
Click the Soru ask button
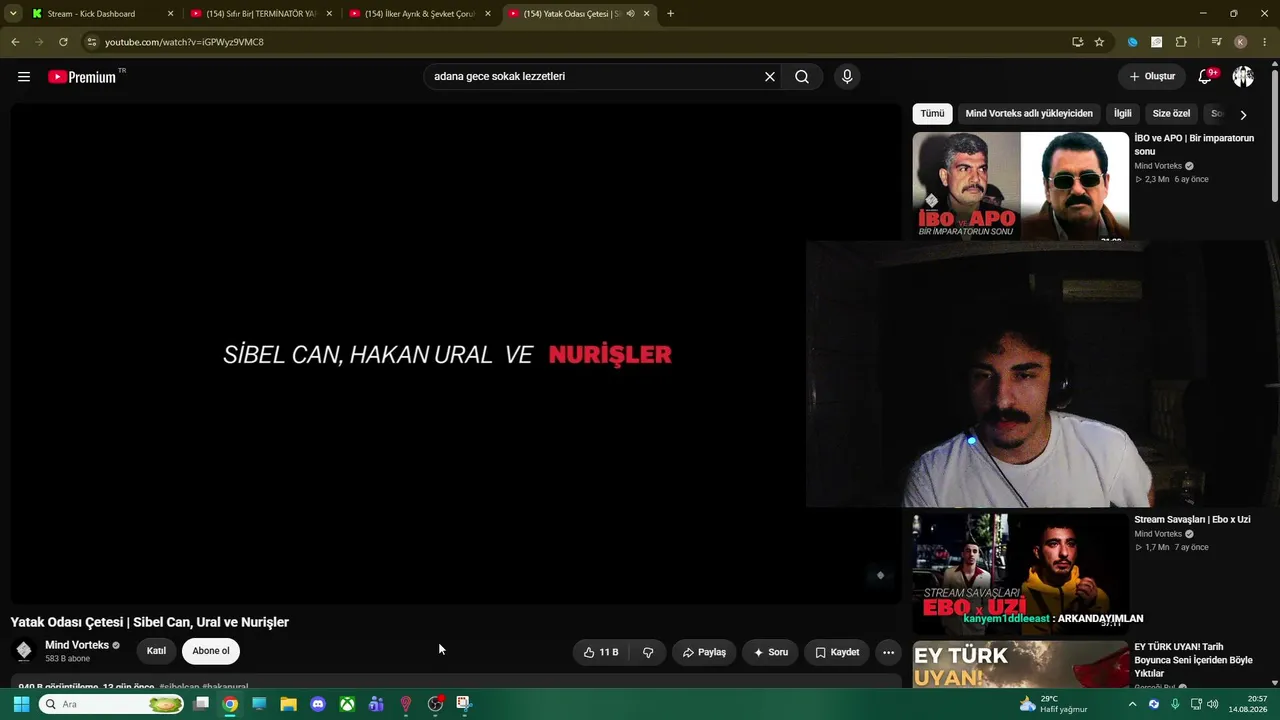(x=770, y=652)
